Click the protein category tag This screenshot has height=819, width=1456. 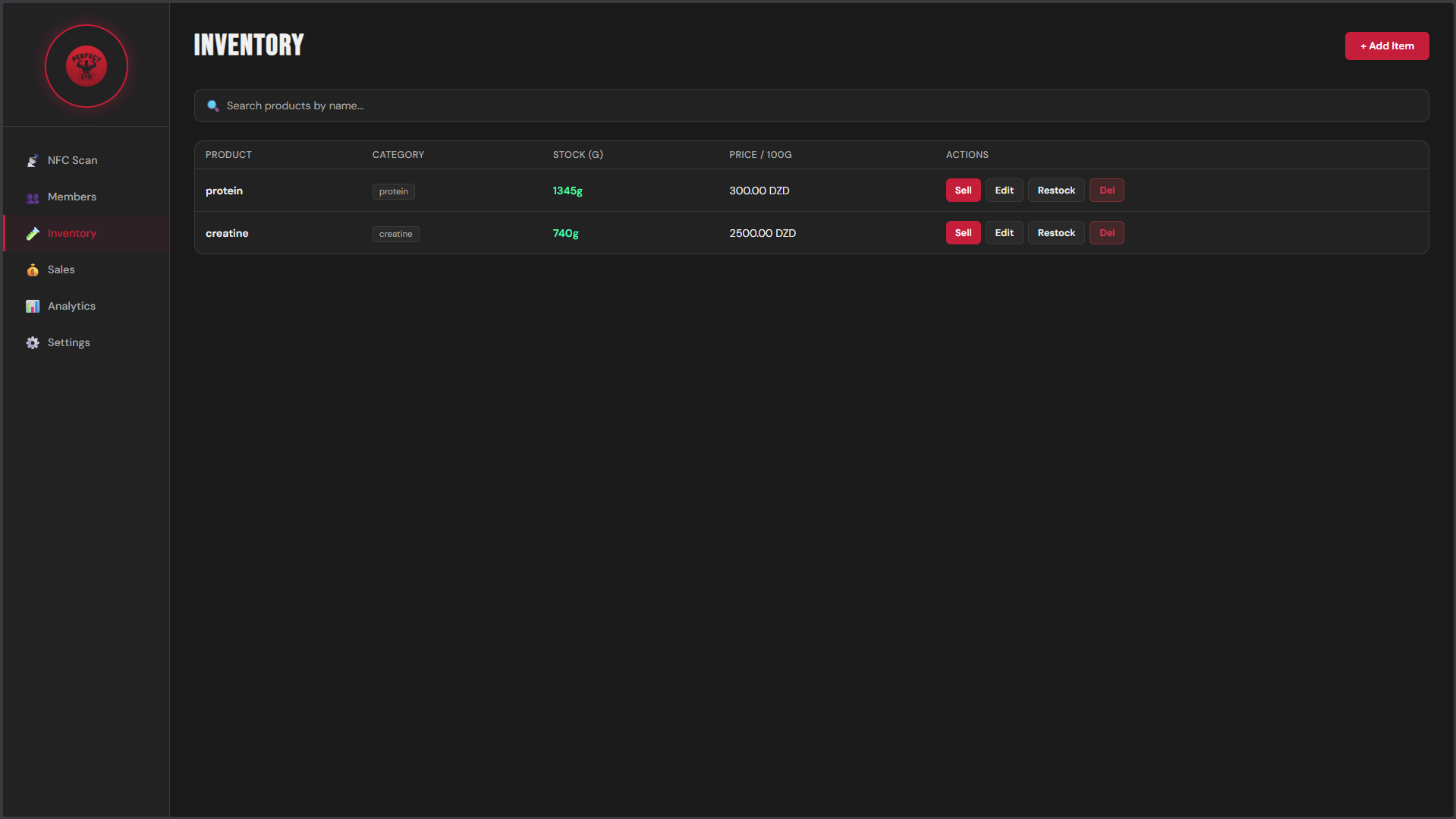coord(393,191)
